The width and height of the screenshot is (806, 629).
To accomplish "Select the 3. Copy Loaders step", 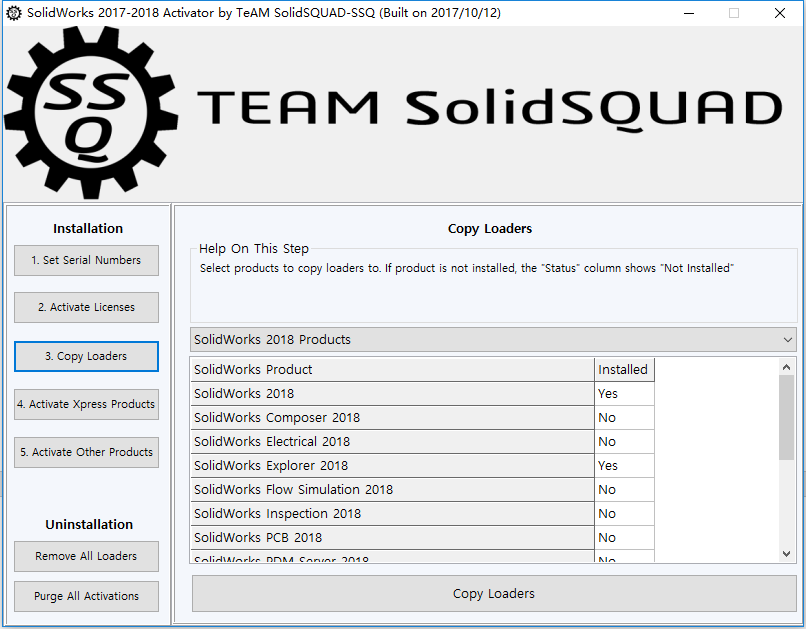I will (86, 356).
